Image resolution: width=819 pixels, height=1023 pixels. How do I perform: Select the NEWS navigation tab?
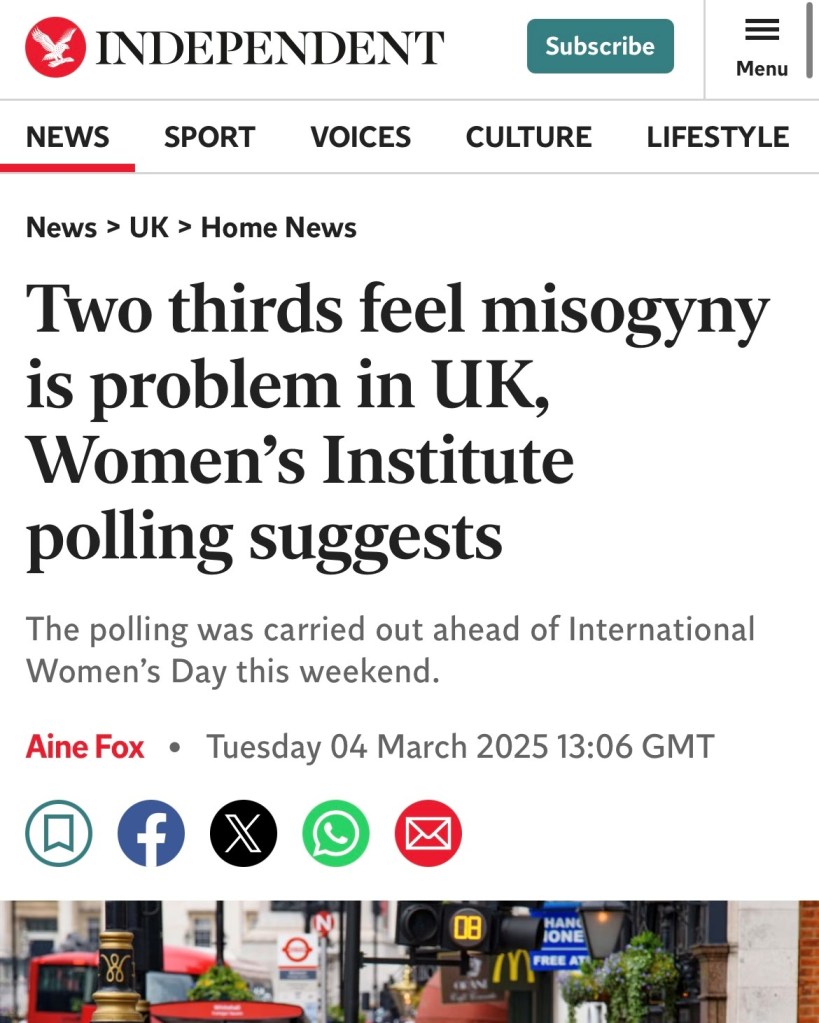(x=67, y=137)
